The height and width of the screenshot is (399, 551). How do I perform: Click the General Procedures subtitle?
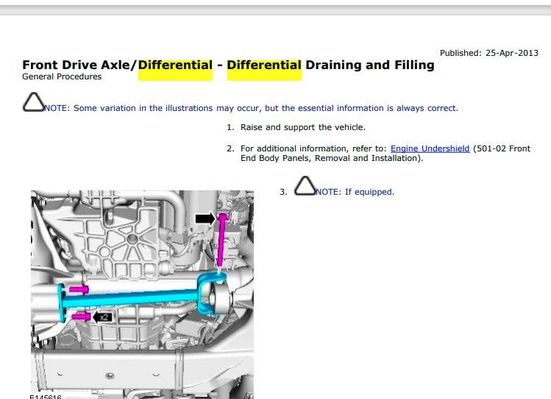click(61, 77)
